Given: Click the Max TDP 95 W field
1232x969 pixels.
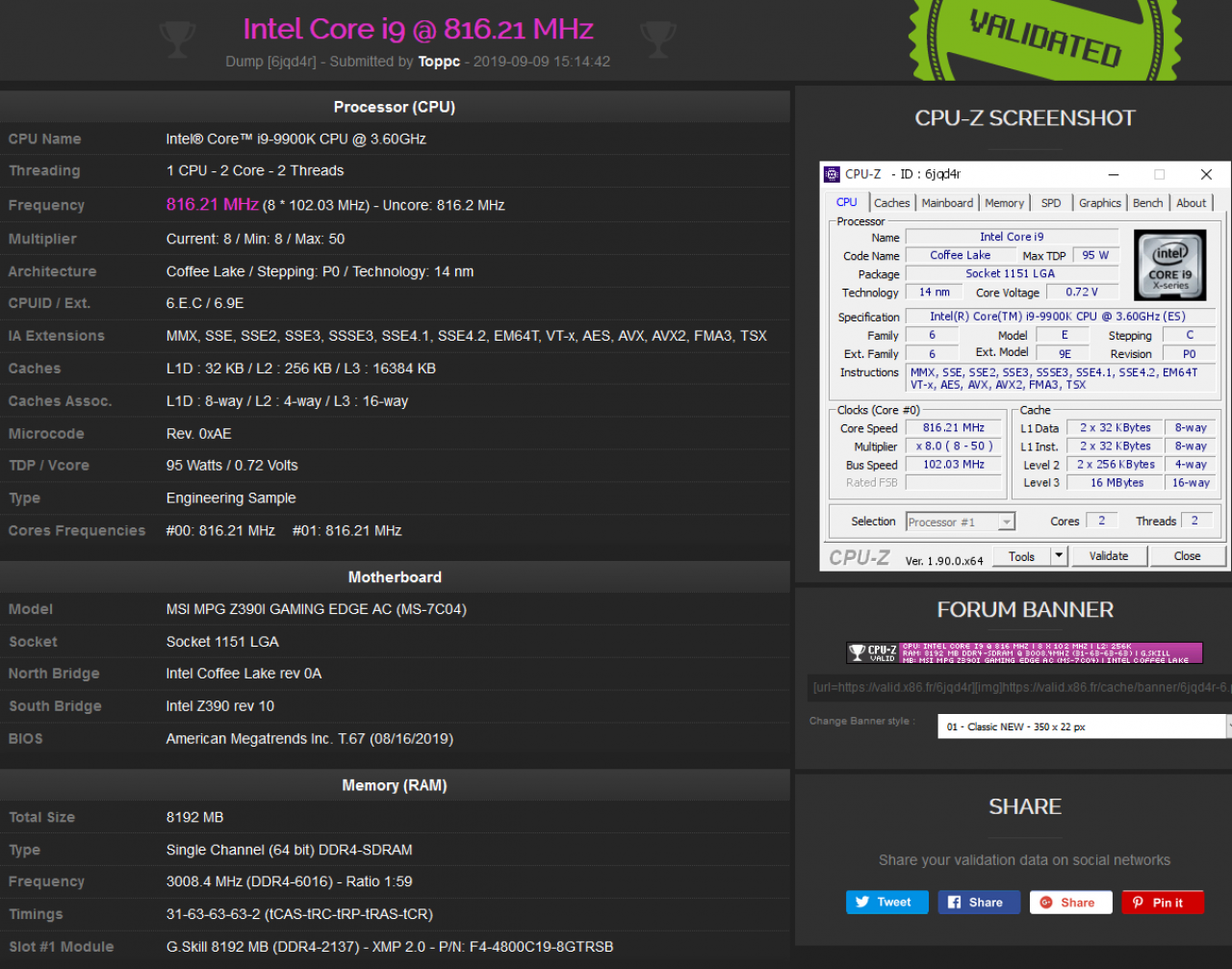Looking at the screenshot, I should [1095, 255].
